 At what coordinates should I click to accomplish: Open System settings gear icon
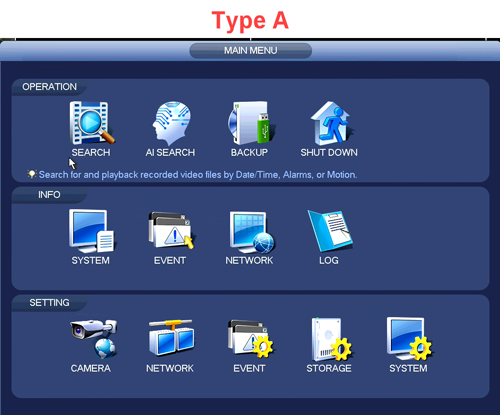(x=409, y=339)
